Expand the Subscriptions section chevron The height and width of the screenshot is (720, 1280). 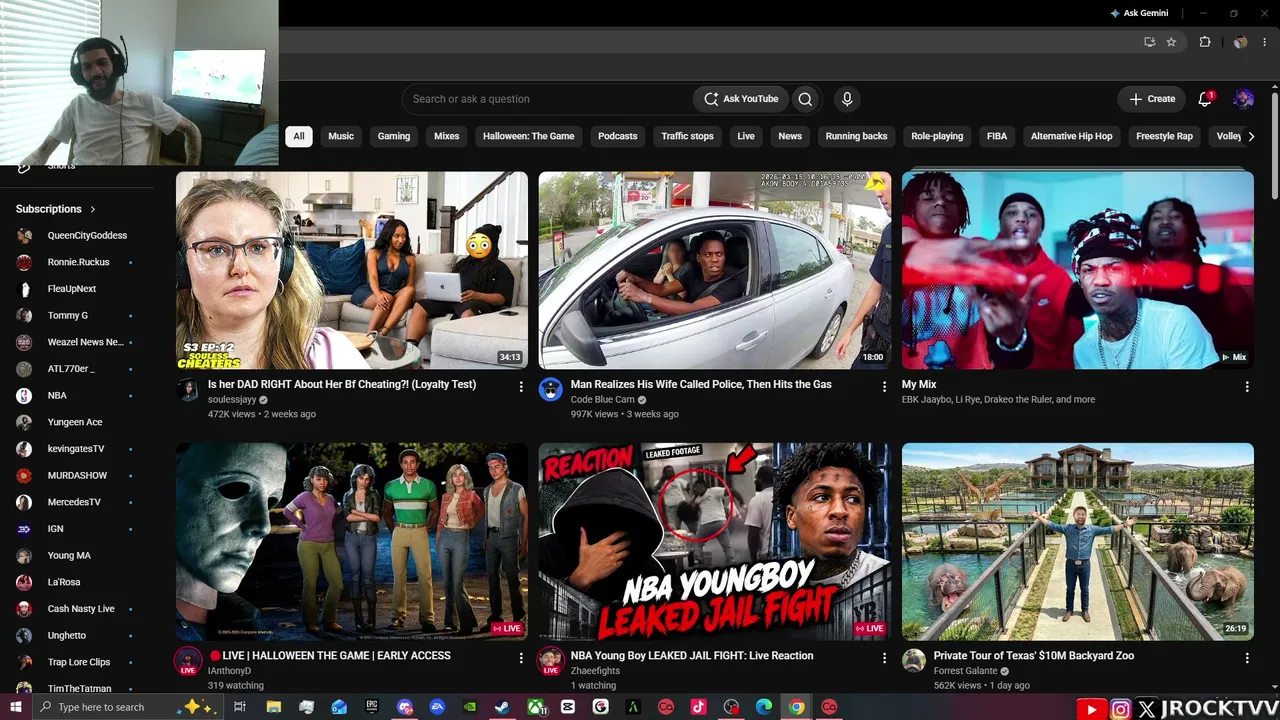(x=93, y=209)
